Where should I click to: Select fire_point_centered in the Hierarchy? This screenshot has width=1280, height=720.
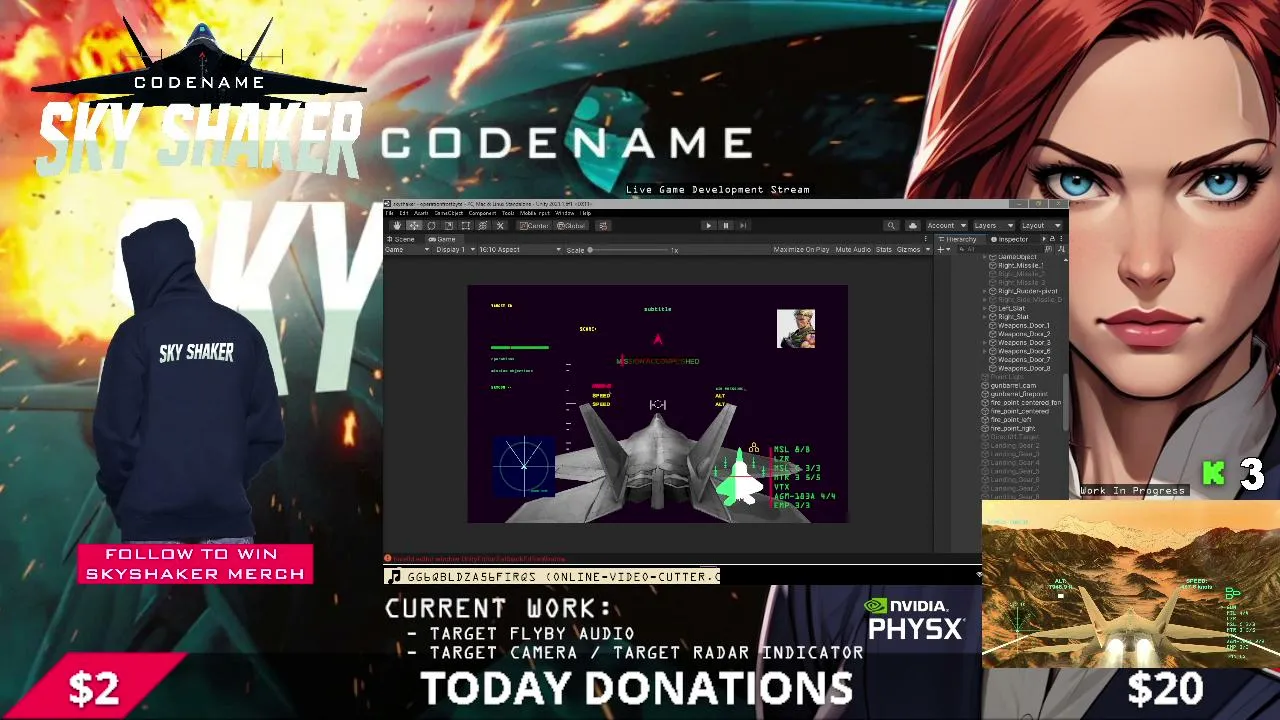point(1021,412)
